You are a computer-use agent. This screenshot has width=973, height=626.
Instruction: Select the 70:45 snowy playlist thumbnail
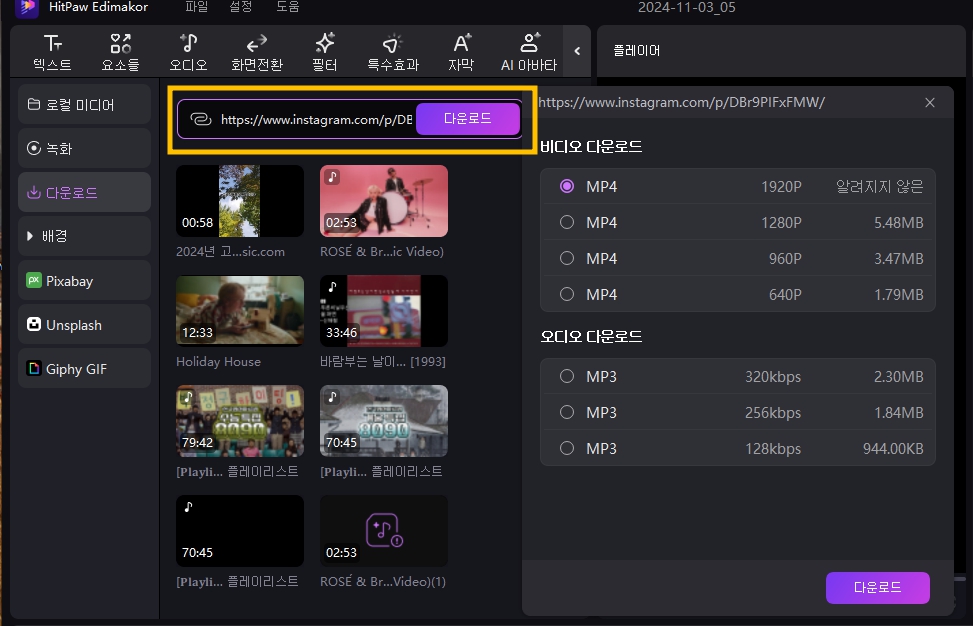(384, 421)
